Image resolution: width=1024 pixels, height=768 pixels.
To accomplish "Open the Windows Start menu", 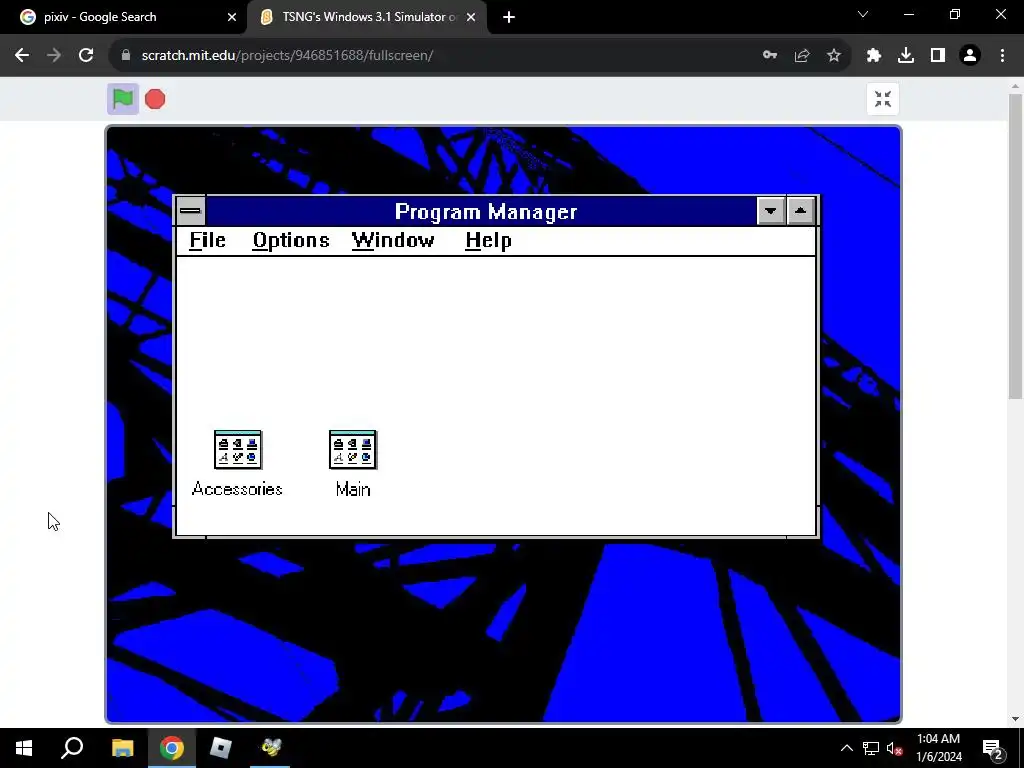I will (x=24, y=748).
